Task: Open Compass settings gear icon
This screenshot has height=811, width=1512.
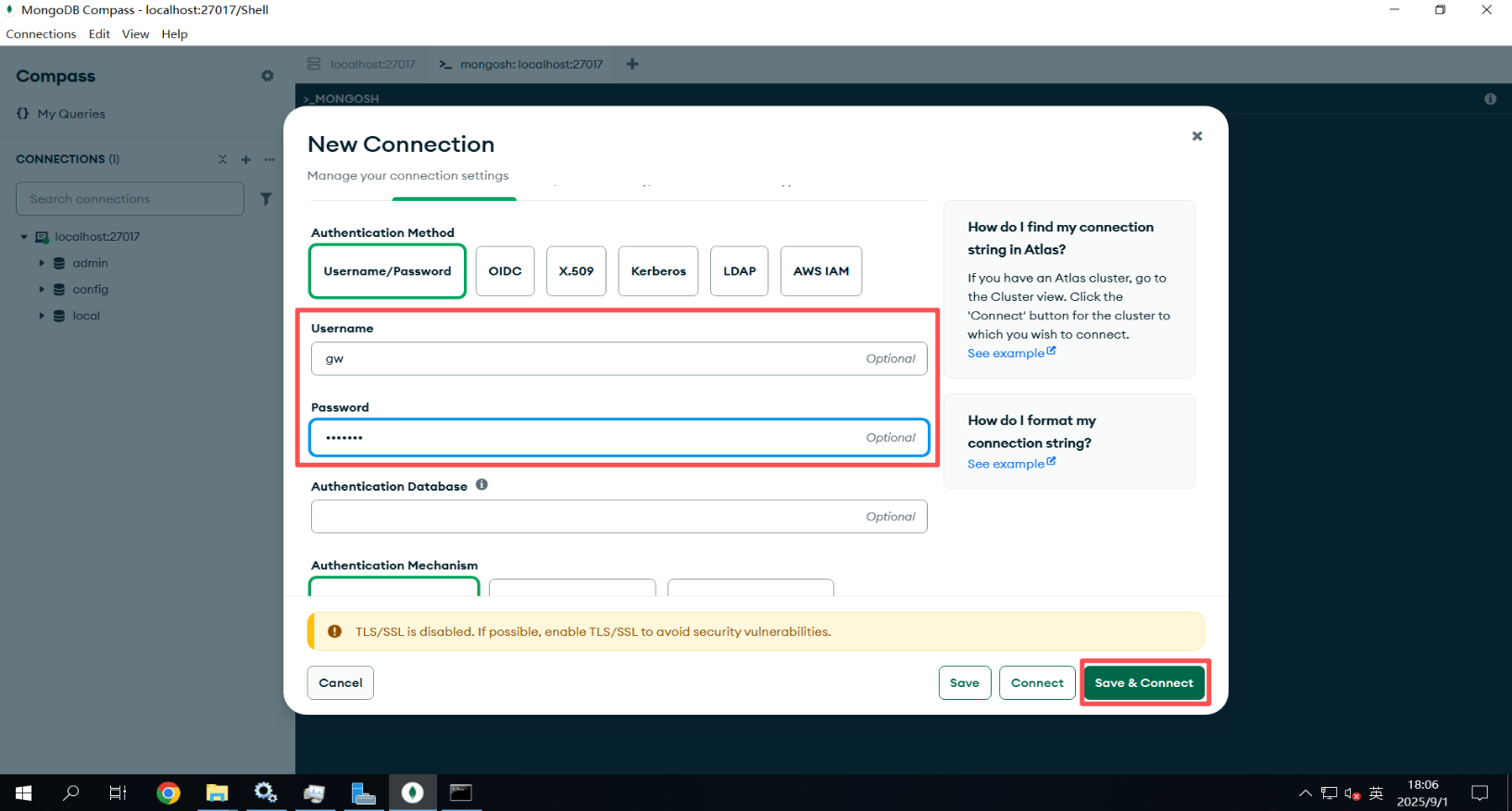Action: point(268,76)
